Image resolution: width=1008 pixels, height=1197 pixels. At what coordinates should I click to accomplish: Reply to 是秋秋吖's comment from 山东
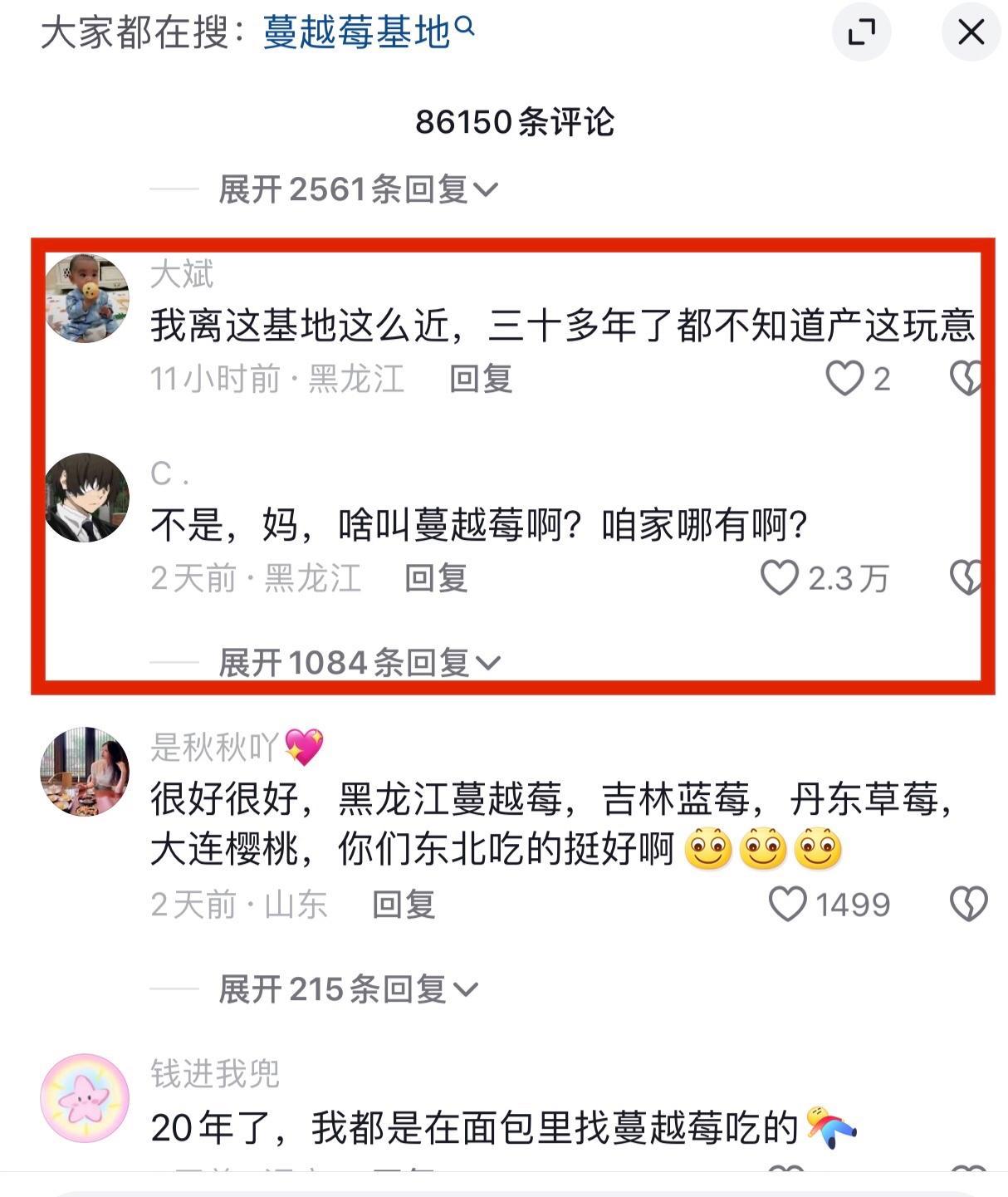[x=404, y=905]
